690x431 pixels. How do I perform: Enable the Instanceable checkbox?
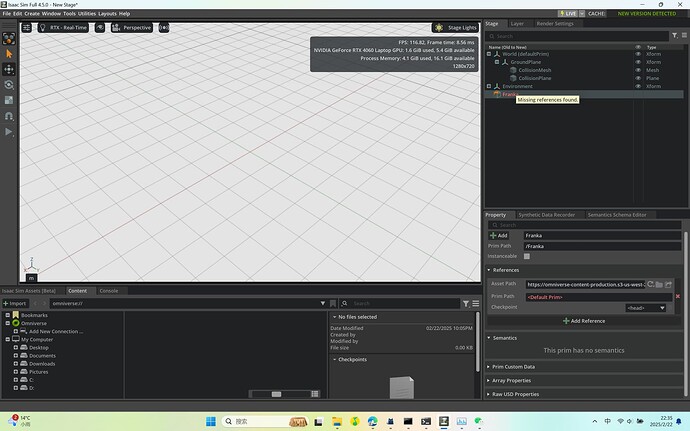tap(527, 256)
